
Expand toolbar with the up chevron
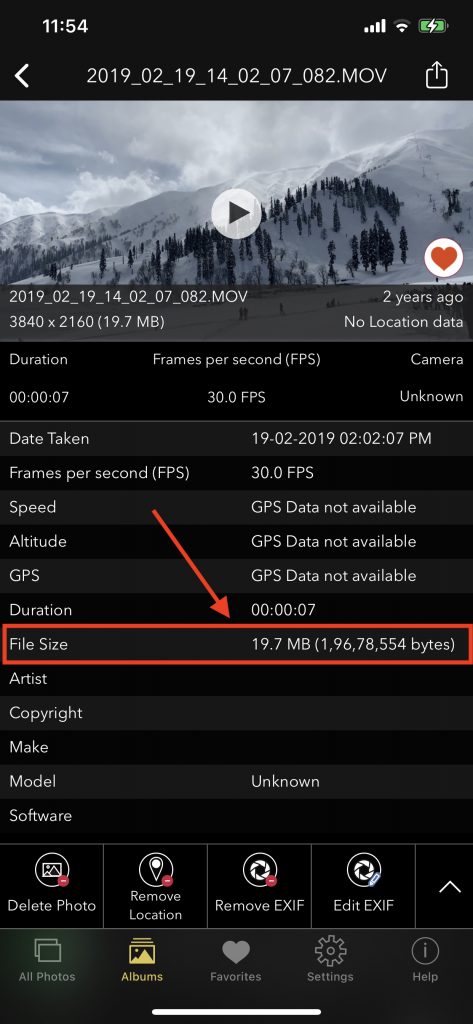pos(449,886)
